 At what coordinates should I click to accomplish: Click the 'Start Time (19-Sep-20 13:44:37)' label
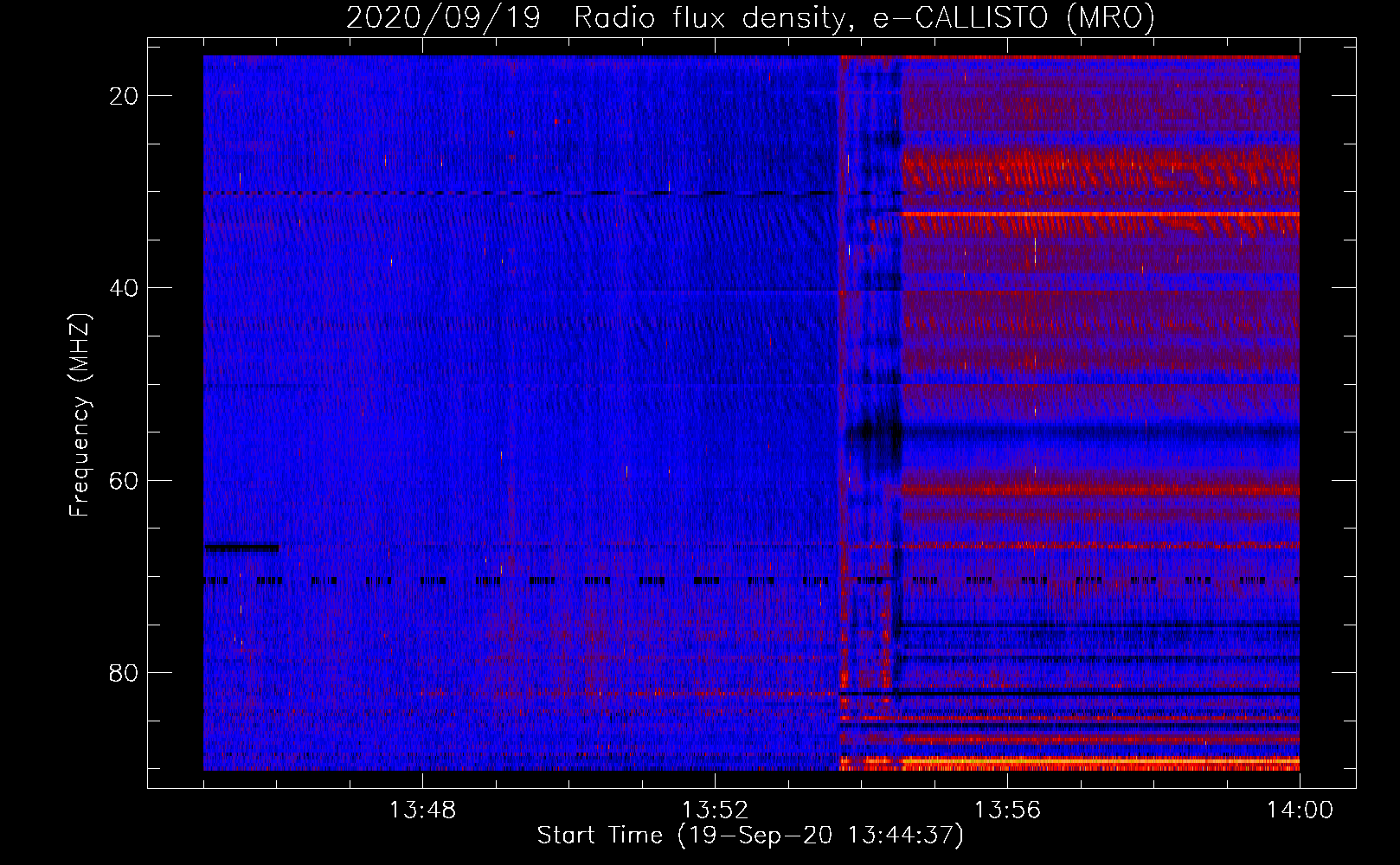(750, 836)
